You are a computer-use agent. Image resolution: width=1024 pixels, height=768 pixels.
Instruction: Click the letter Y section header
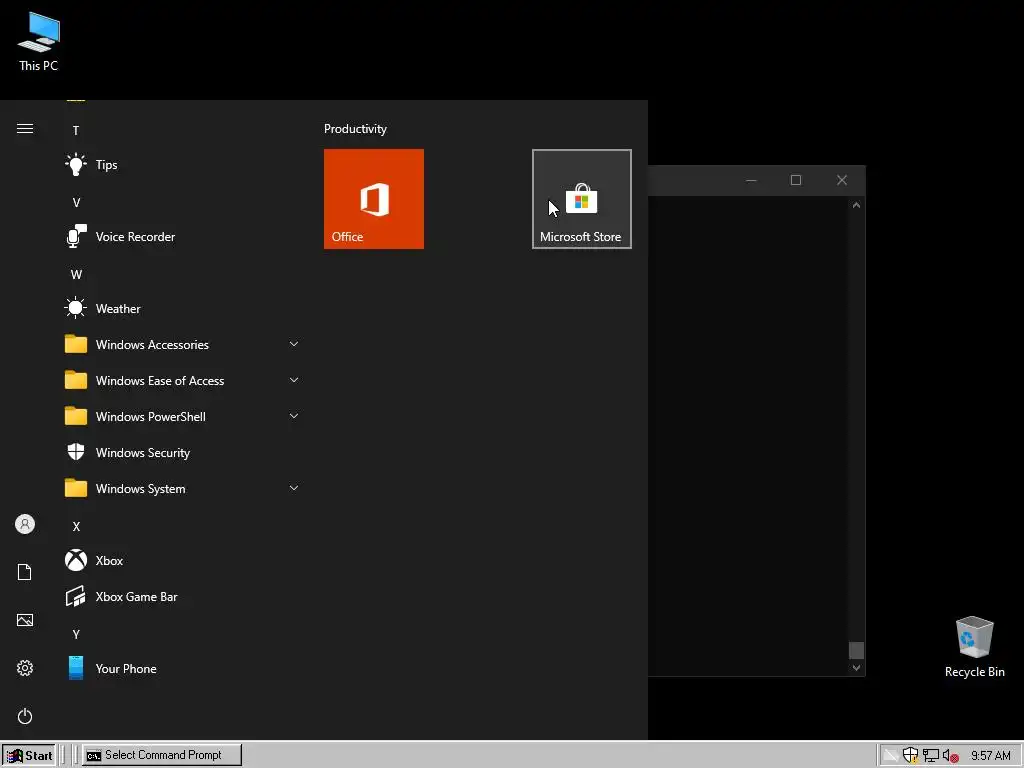pos(76,634)
